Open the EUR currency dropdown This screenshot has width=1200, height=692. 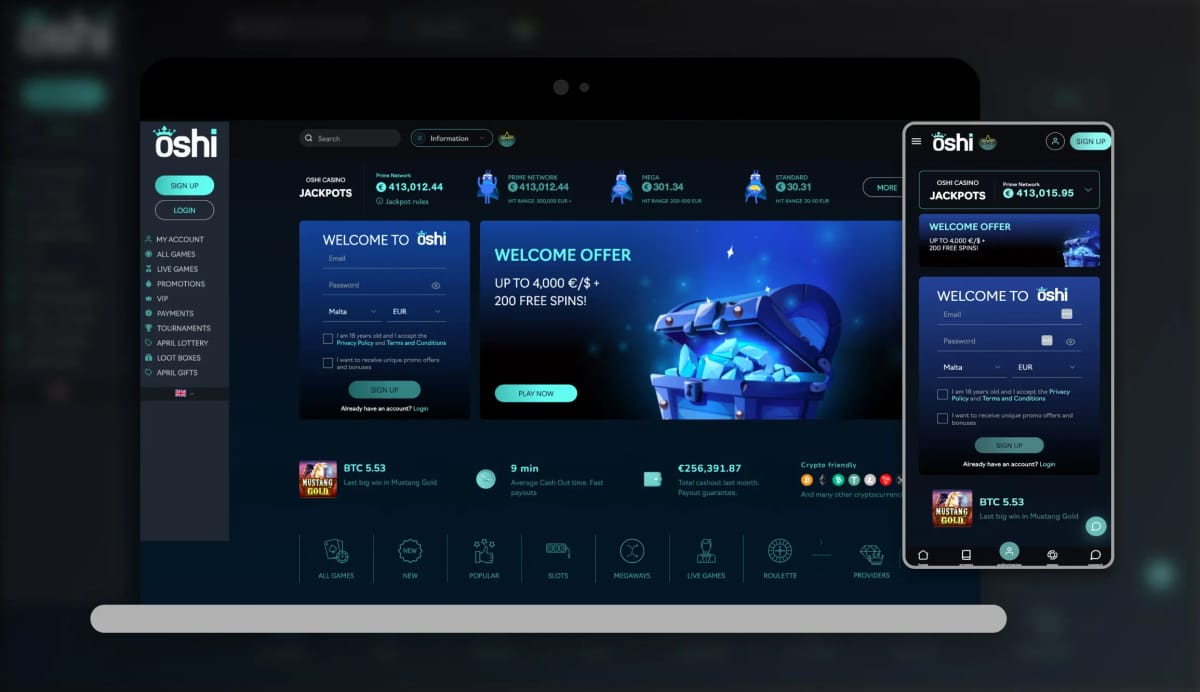coord(417,310)
